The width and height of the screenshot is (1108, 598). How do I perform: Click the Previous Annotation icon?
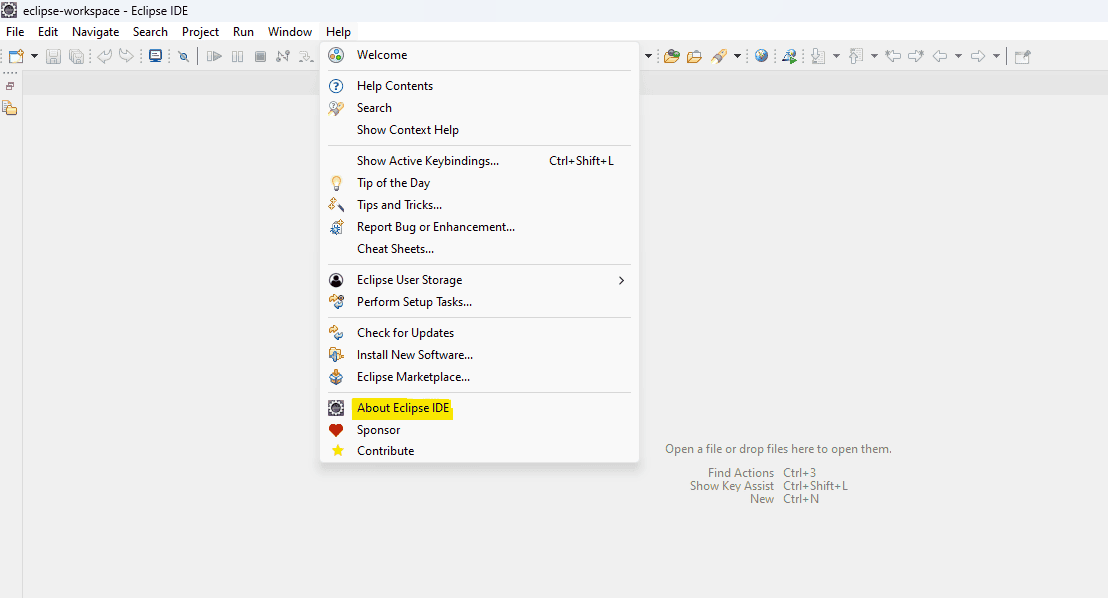(856, 57)
